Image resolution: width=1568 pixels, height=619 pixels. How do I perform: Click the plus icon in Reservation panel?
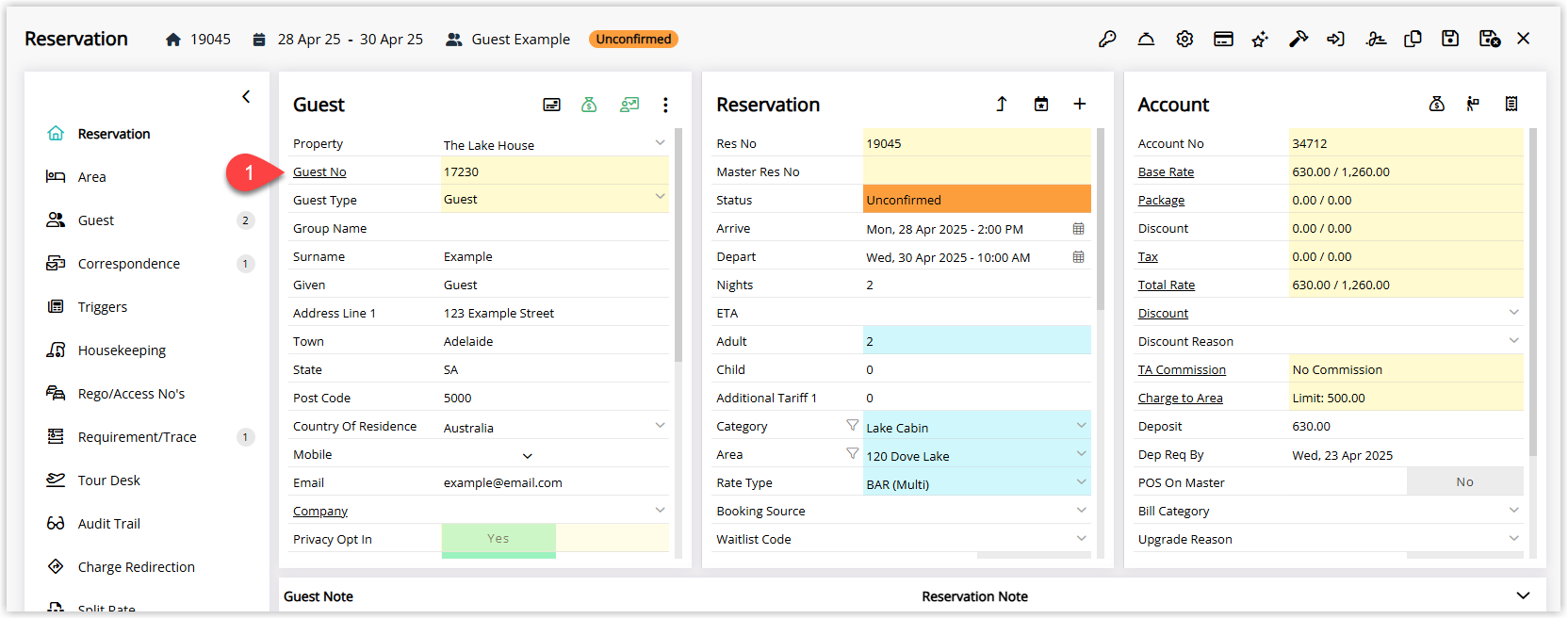click(x=1080, y=104)
